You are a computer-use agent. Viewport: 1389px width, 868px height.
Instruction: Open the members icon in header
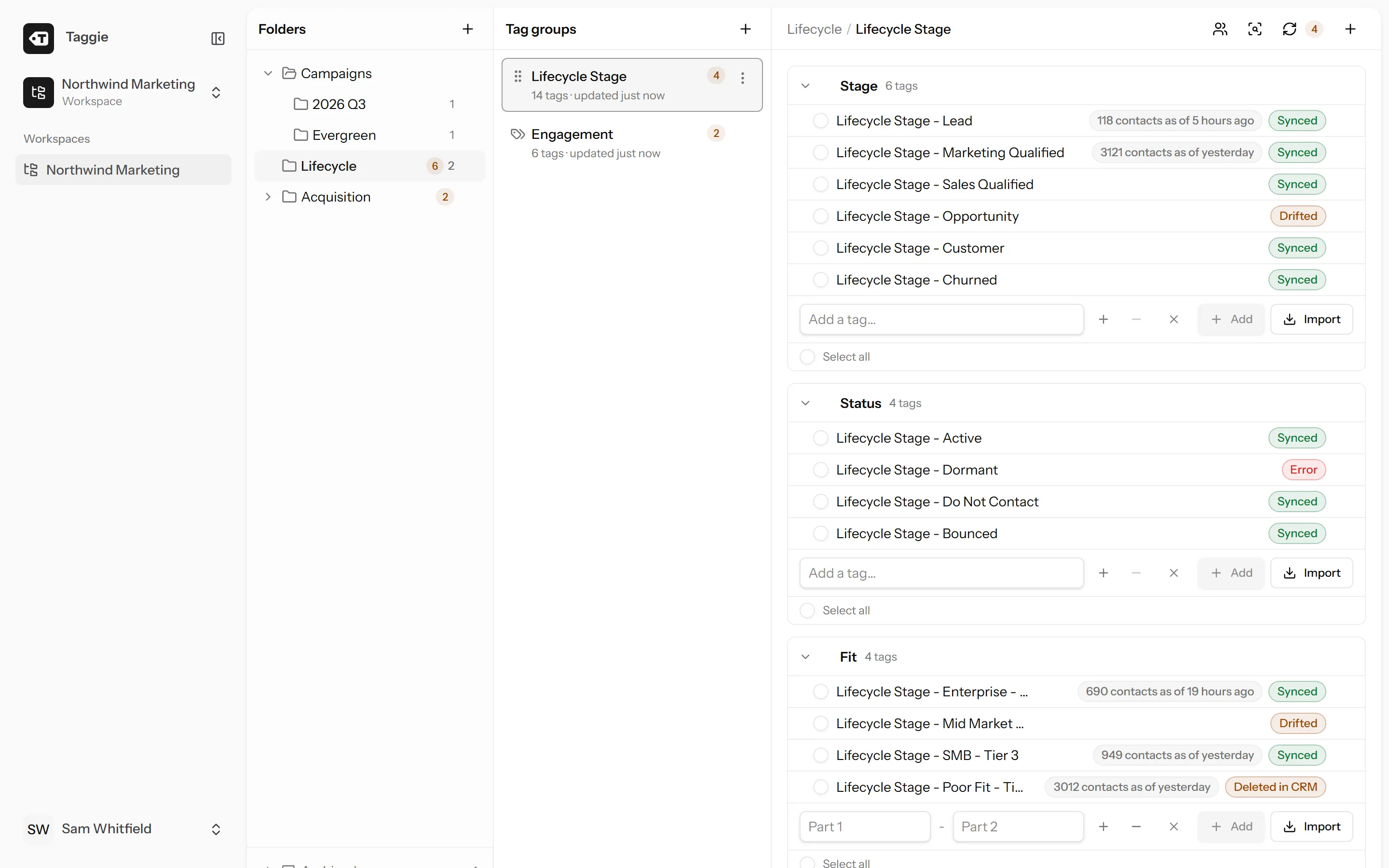(1220, 29)
